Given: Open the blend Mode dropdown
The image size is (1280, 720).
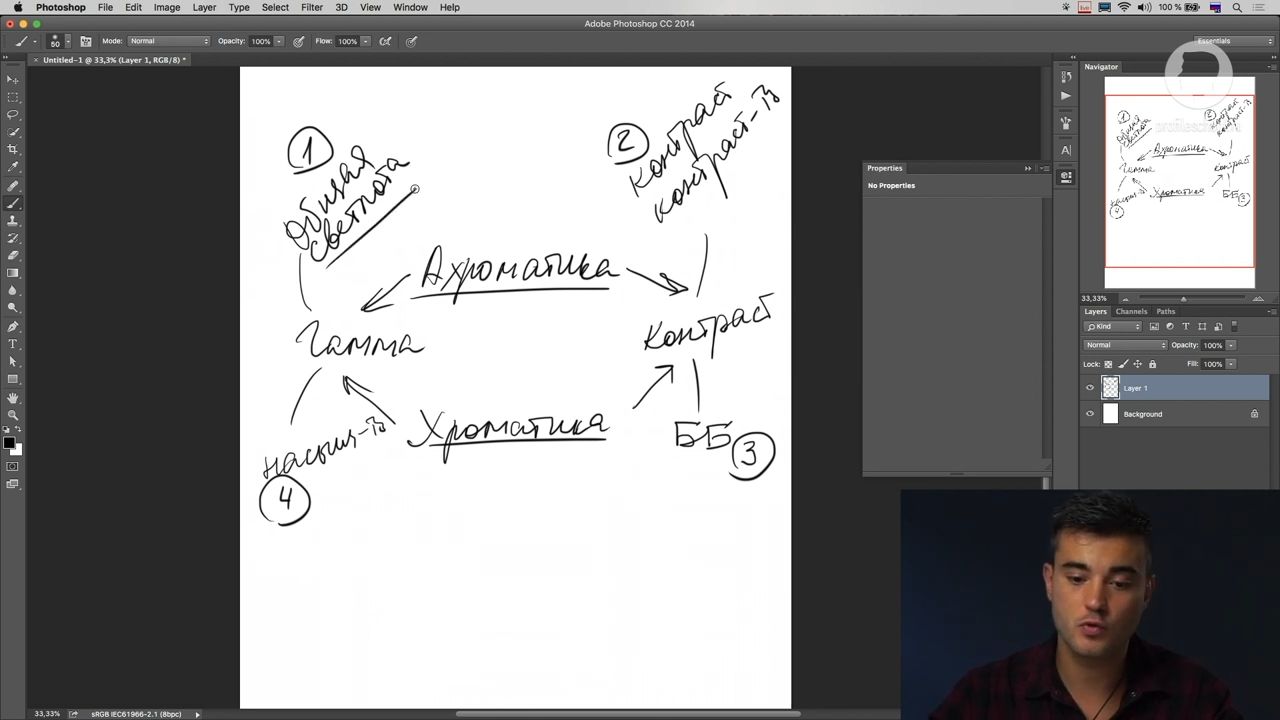Looking at the screenshot, I should pos(1125,344).
